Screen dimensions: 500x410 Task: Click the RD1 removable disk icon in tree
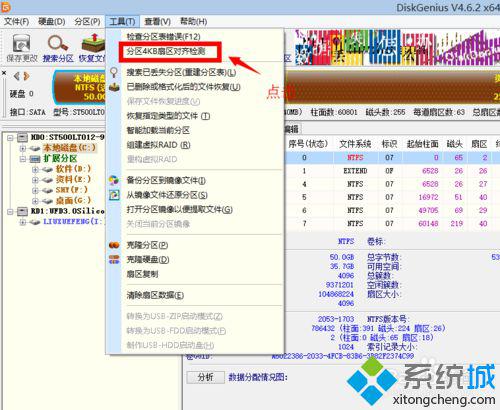click(x=23, y=211)
